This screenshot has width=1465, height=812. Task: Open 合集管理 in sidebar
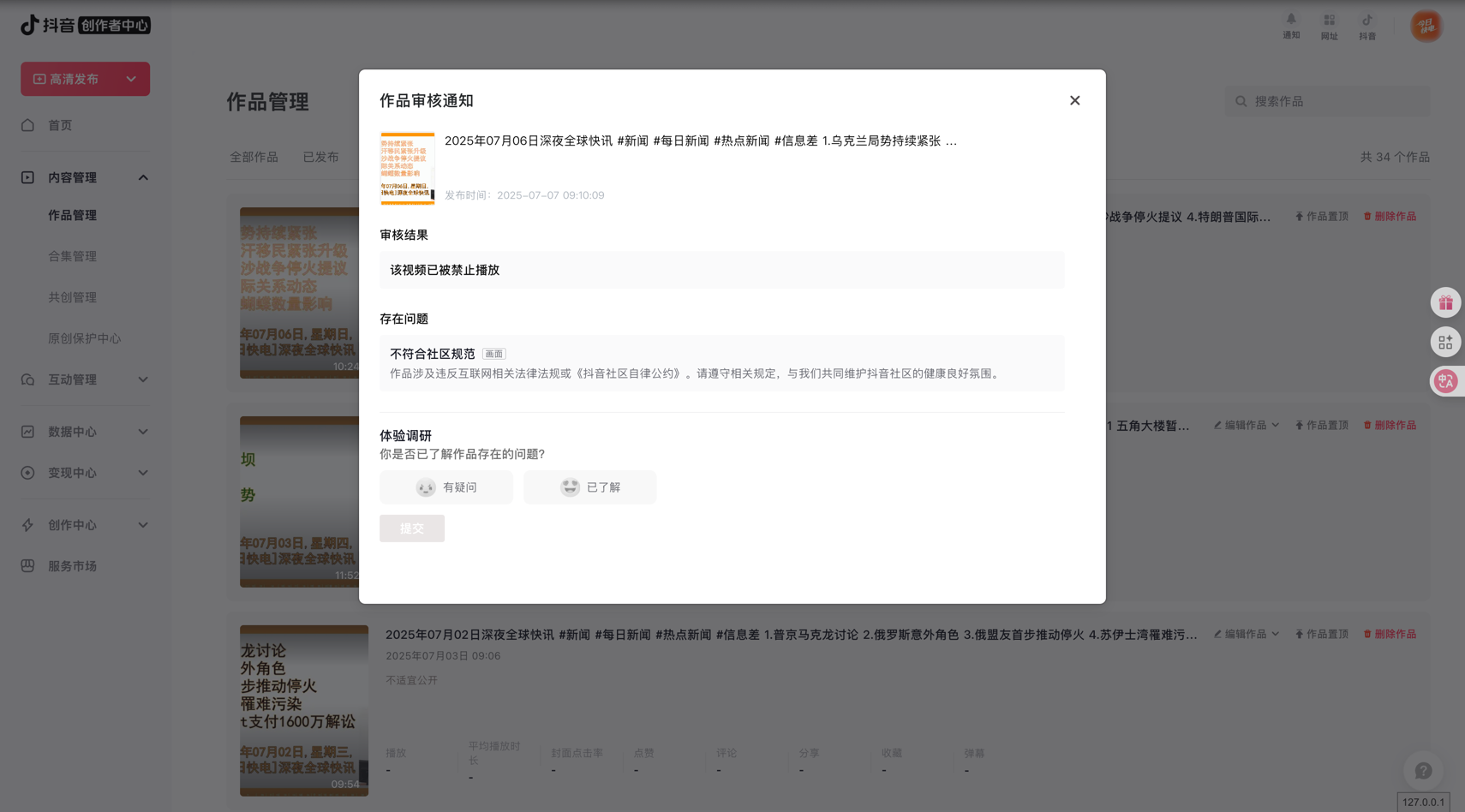pyautogui.click(x=72, y=256)
